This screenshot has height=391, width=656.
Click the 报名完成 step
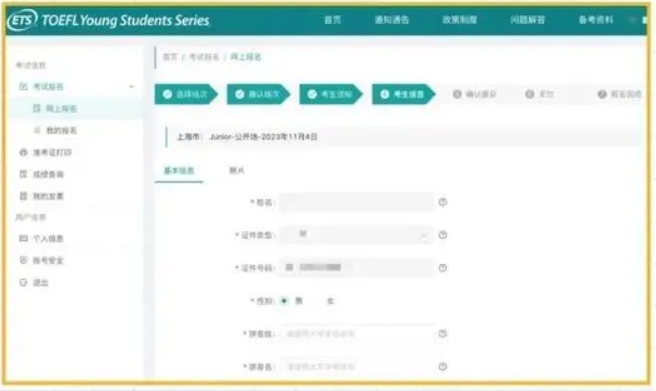point(620,94)
